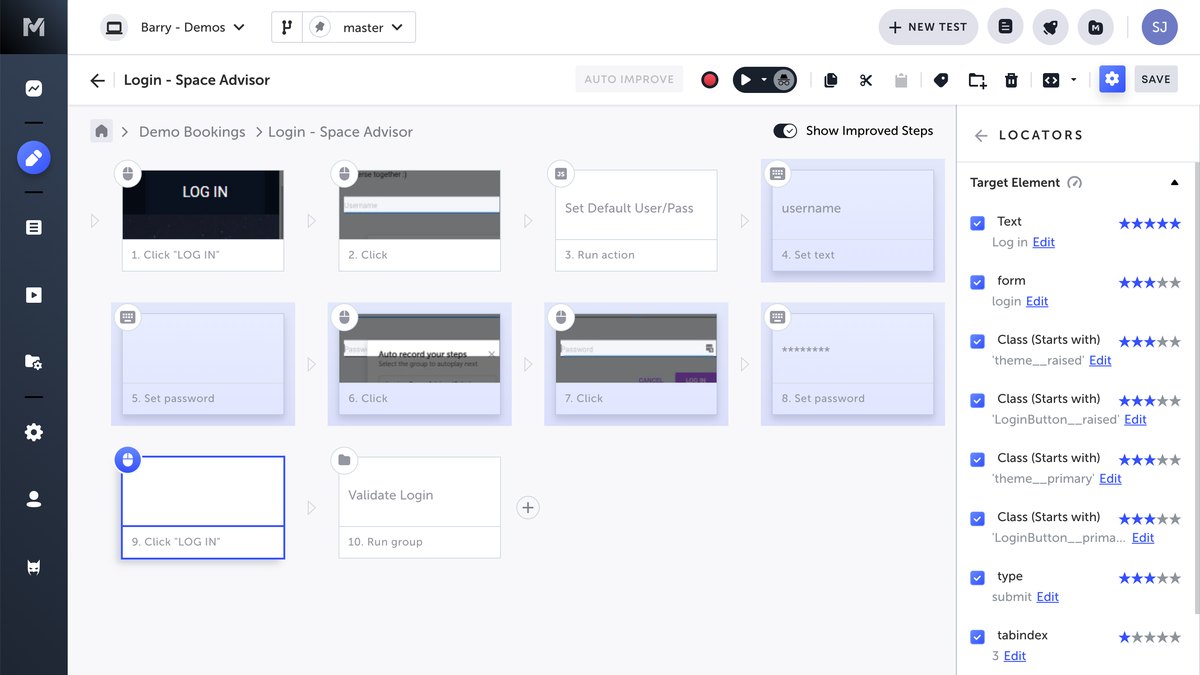
Task: Open the folder settings icon in sidebar
Action: pyautogui.click(x=34, y=362)
